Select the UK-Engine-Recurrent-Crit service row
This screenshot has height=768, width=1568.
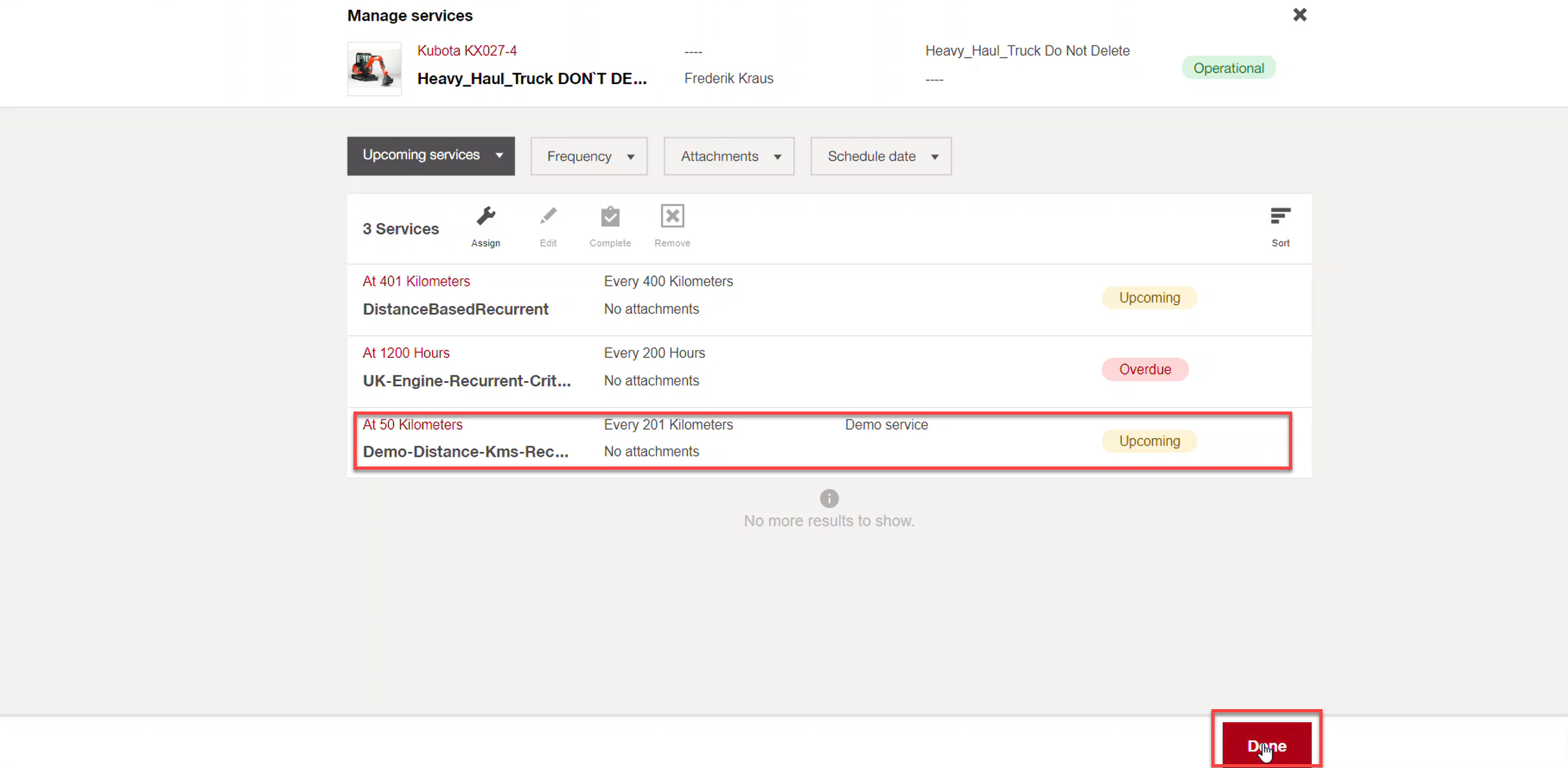tap(466, 380)
